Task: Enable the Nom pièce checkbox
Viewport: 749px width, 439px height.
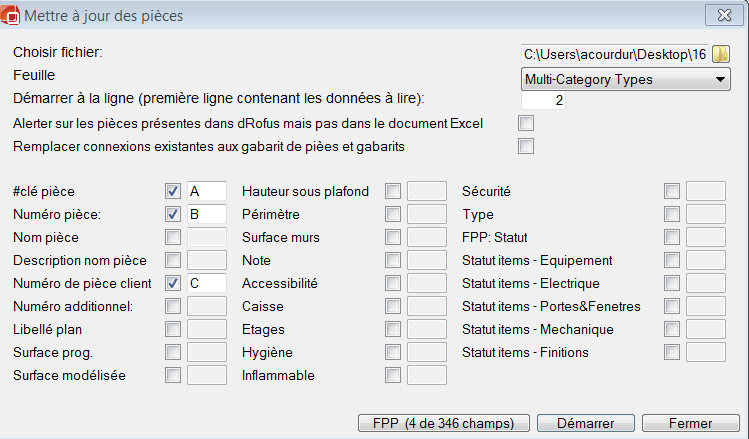Action: point(173,237)
